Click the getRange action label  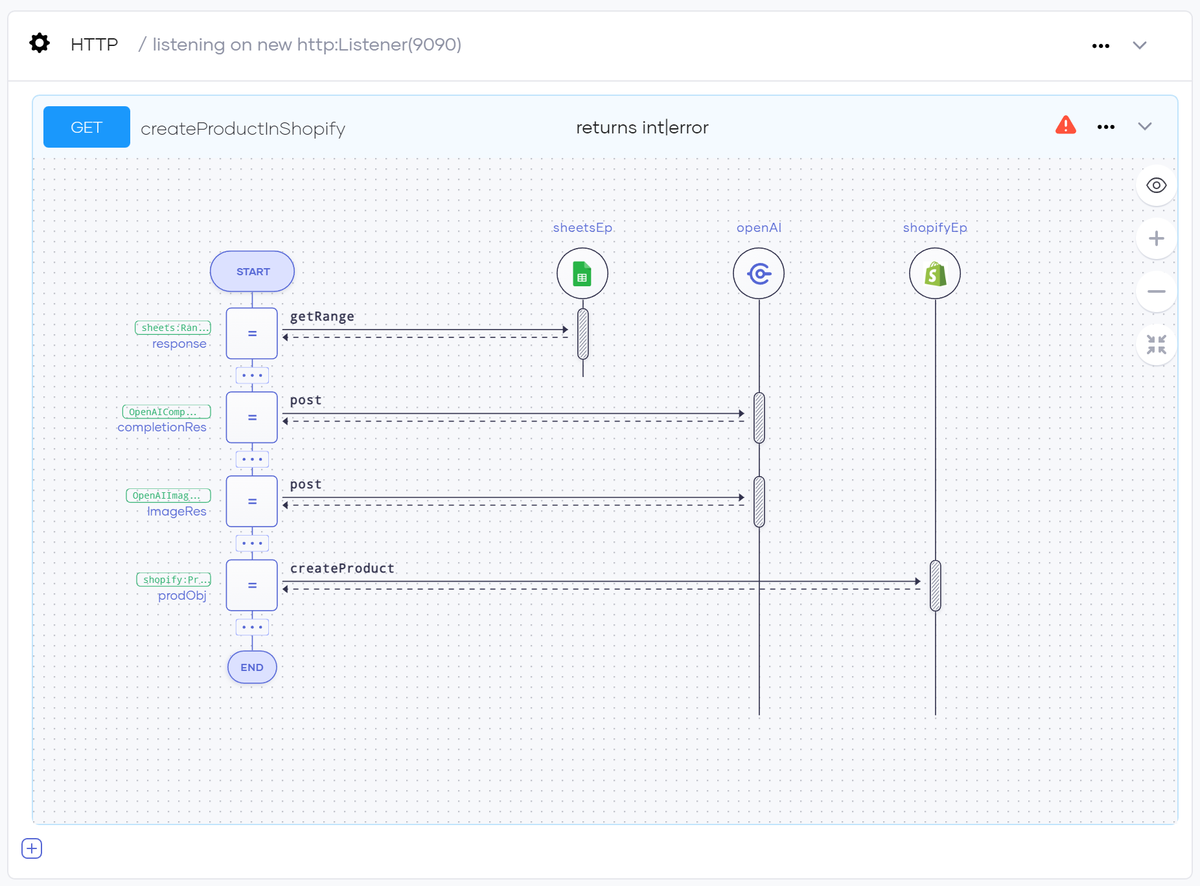pyautogui.click(x=322, y=316)
